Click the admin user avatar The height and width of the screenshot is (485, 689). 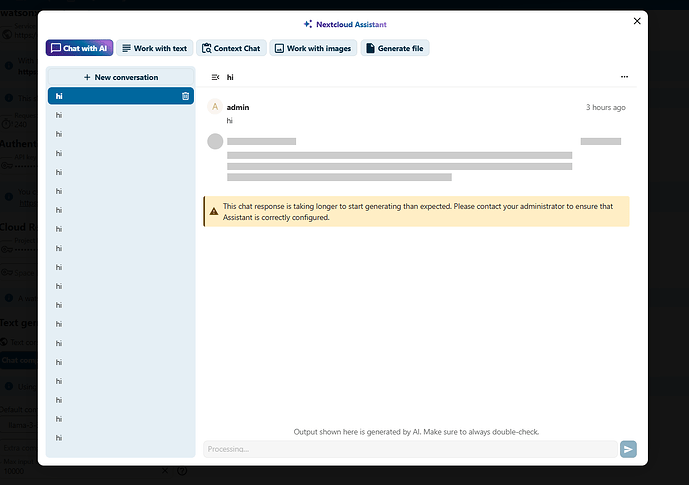pos(214,107)
